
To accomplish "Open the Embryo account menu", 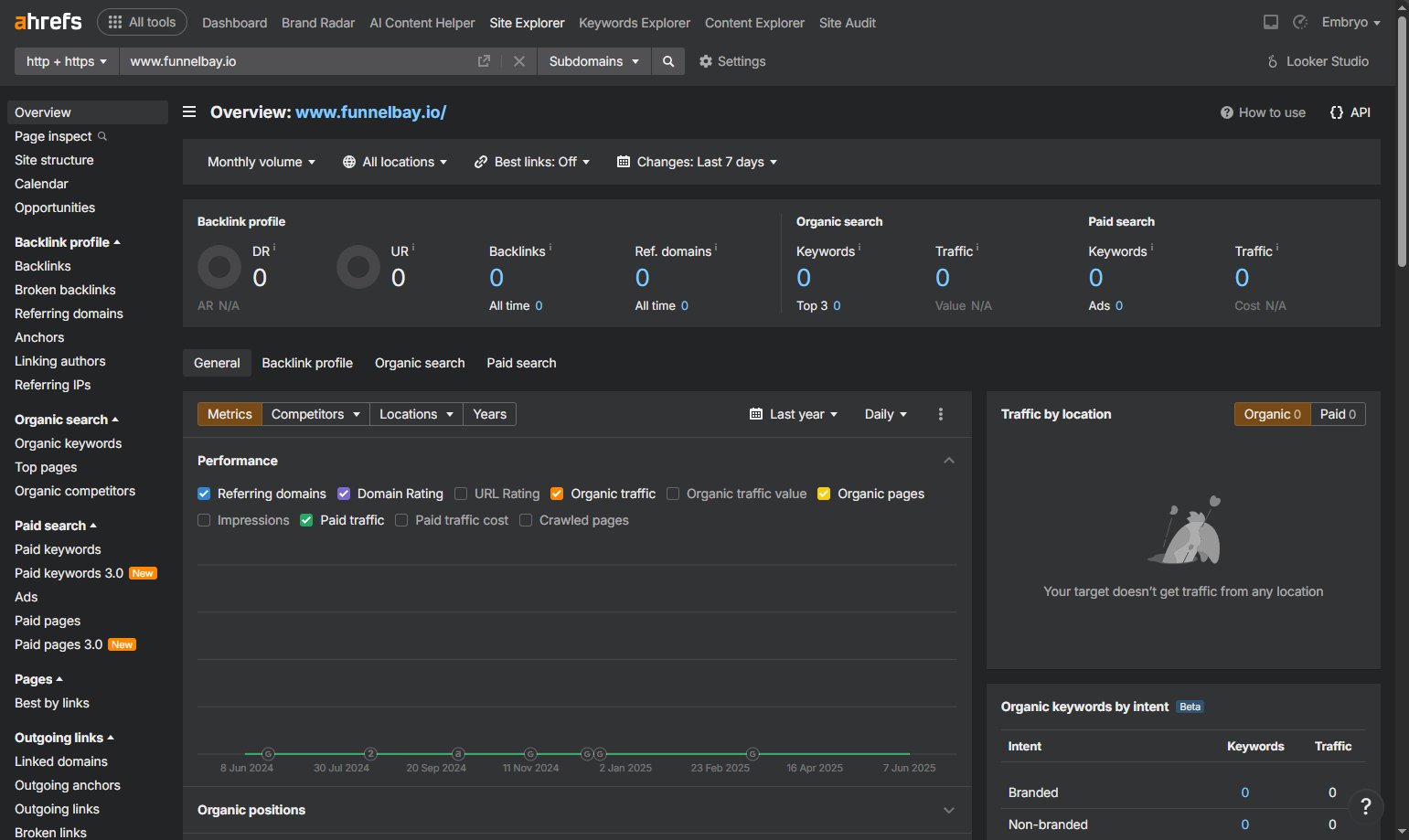I will (1351, 22).
